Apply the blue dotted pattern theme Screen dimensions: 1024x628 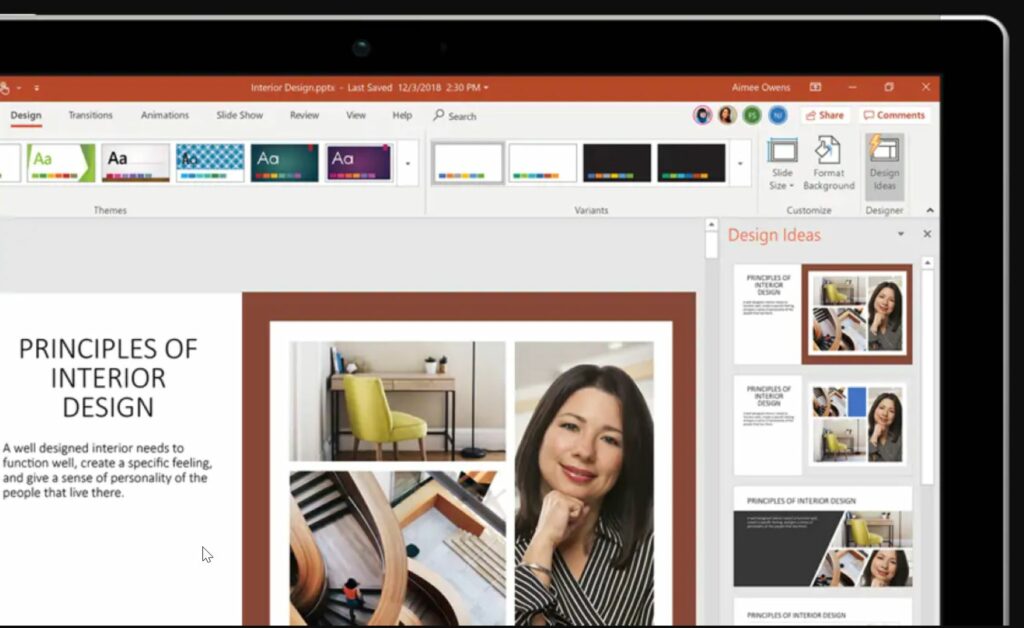pyautogui.click(x=210, y=163)
